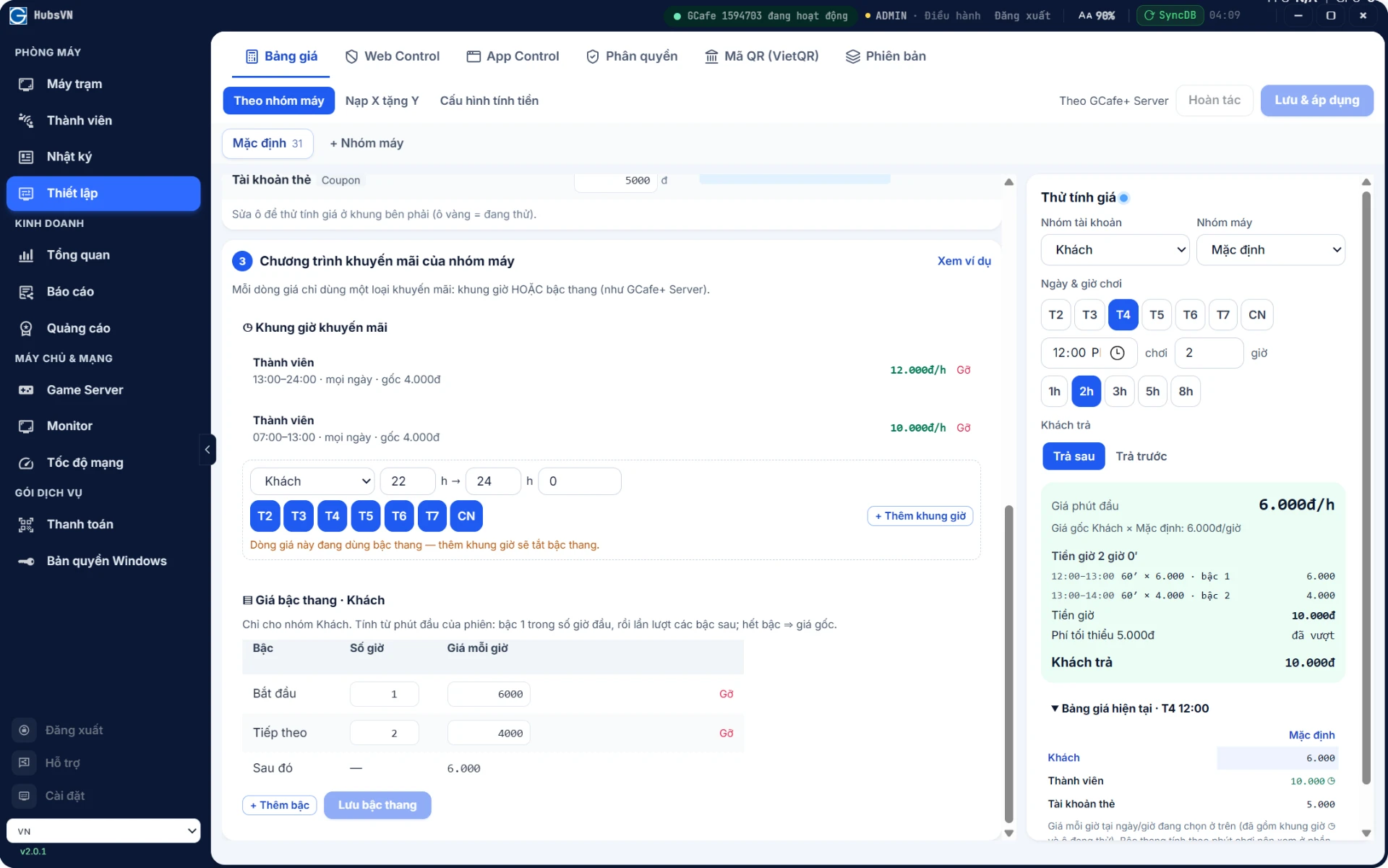Switch to Nạp X tặng Y sub-tab
This screenshot has width=1388, height=868.
382,100
